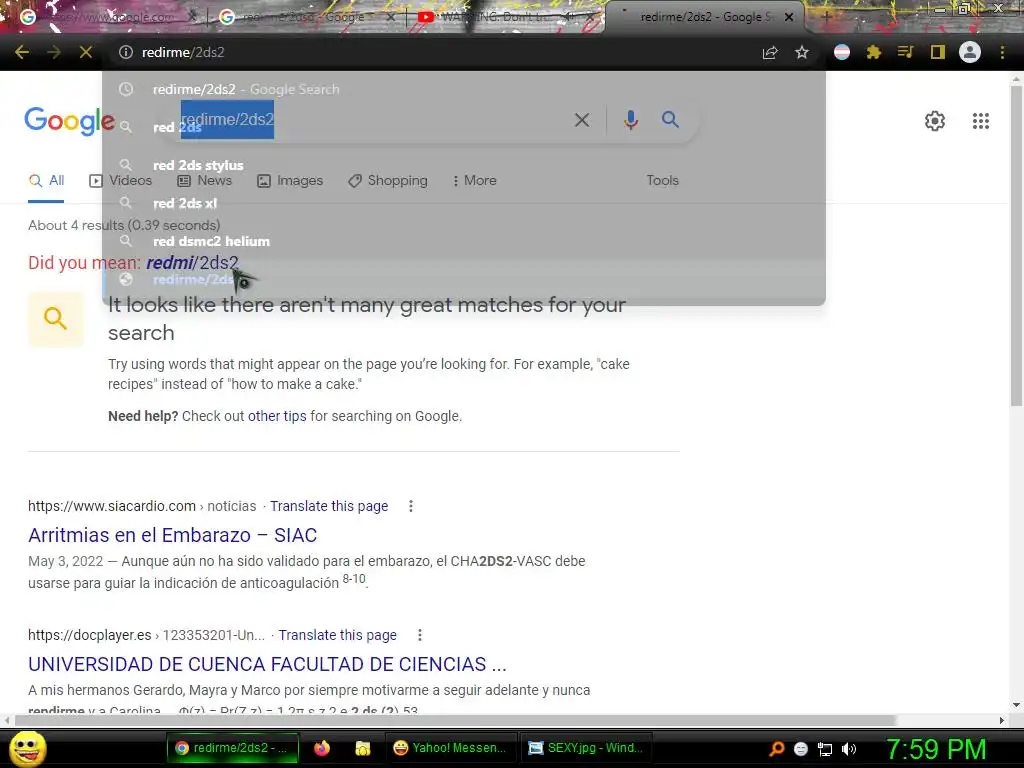Click the striped round extension icon
This screenshot has width=1024, height=768.
[842, 52]
